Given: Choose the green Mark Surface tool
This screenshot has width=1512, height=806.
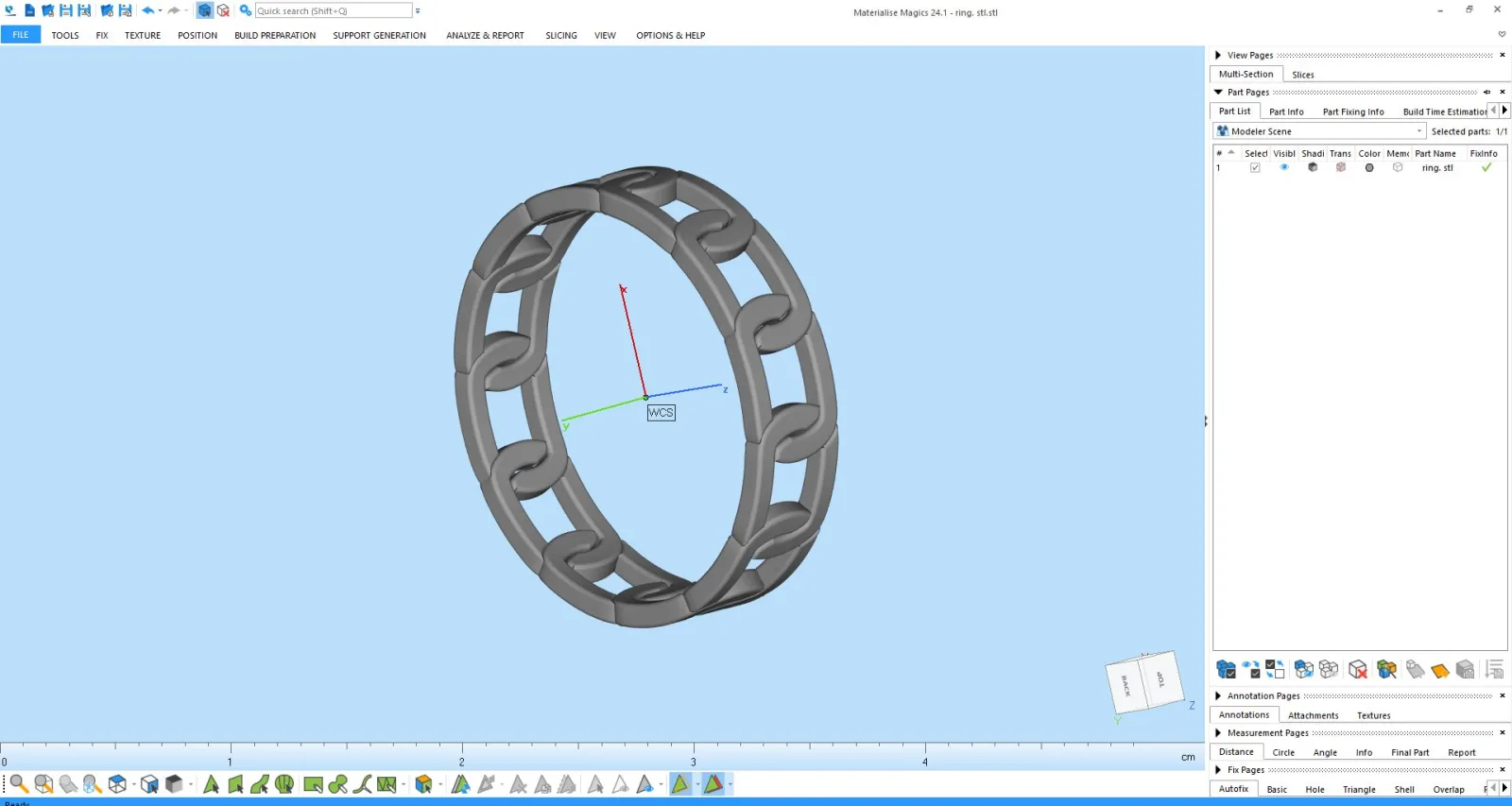Looking at the screenshot, I should (260, 784).
